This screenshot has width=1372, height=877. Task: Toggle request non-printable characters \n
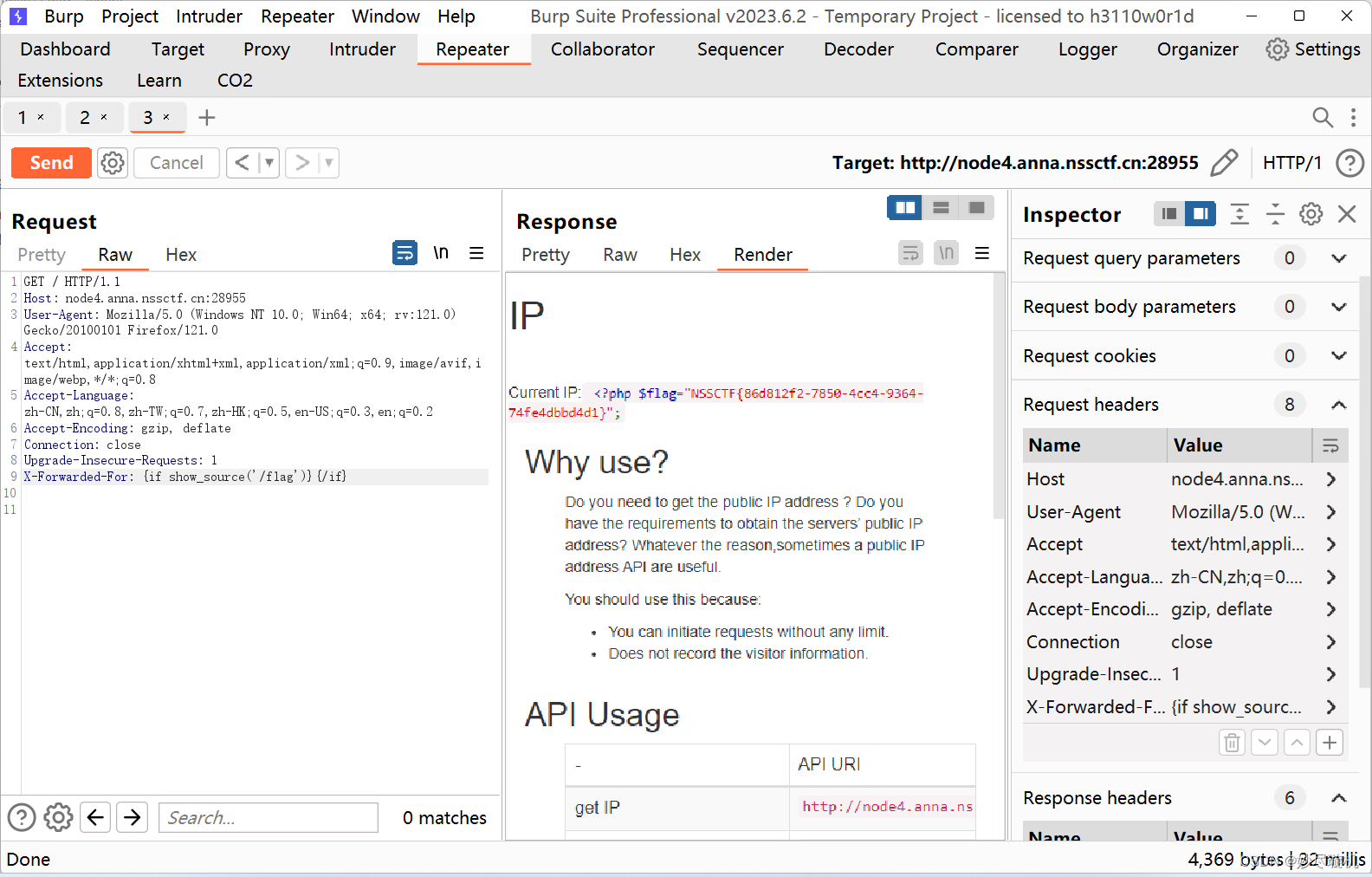[441, 253]
